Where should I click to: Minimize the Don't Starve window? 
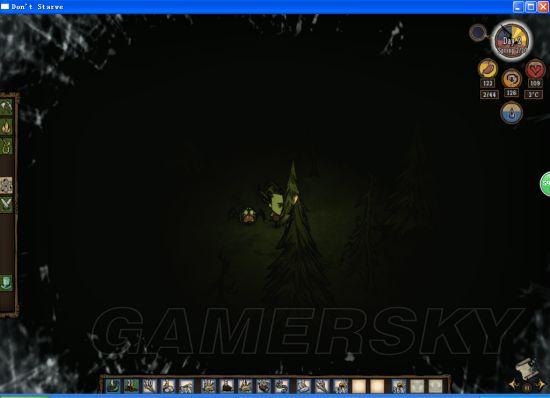coord(518,7)
